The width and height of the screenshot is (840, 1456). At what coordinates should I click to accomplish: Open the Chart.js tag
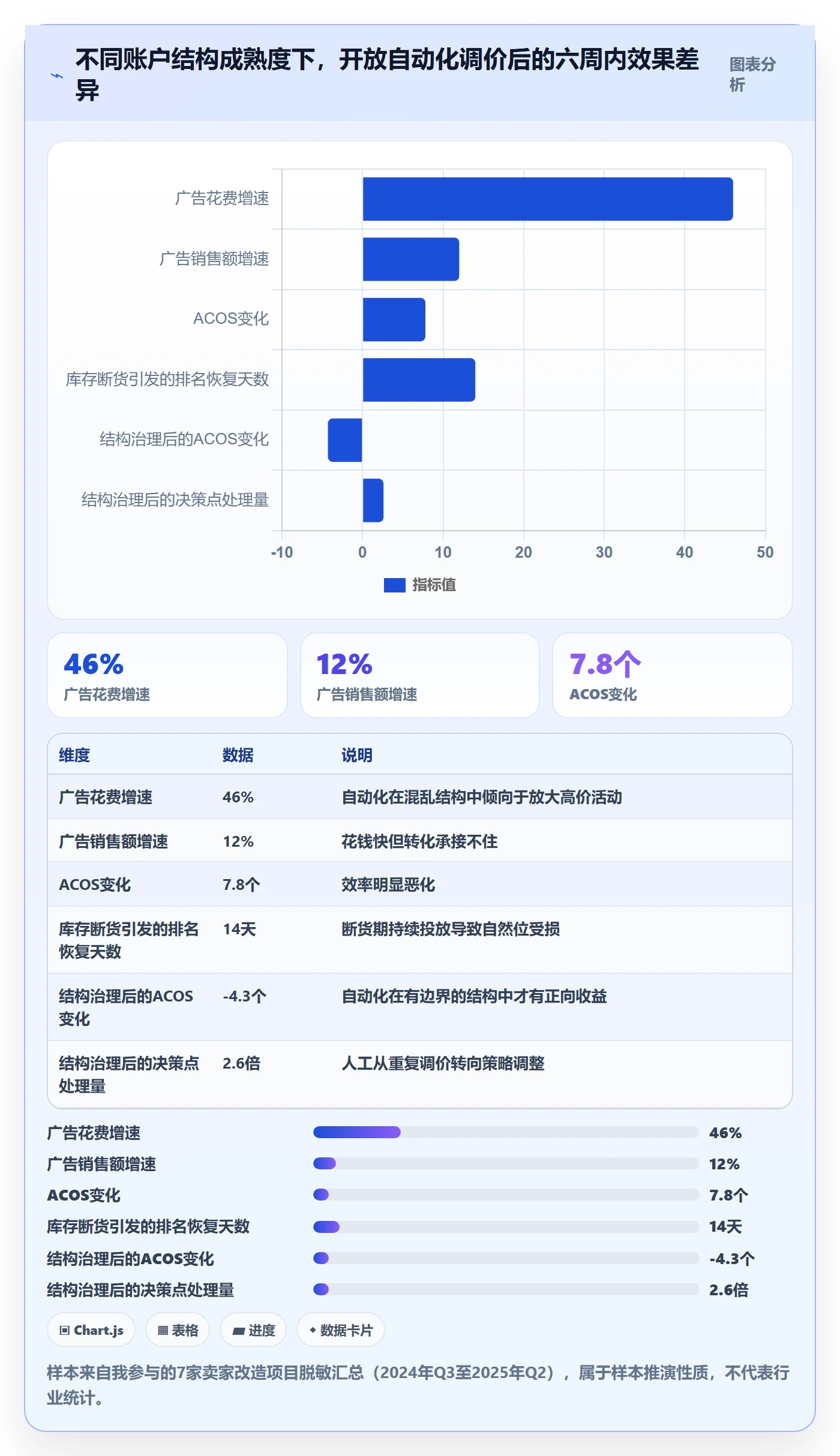tap(91, 1330)
